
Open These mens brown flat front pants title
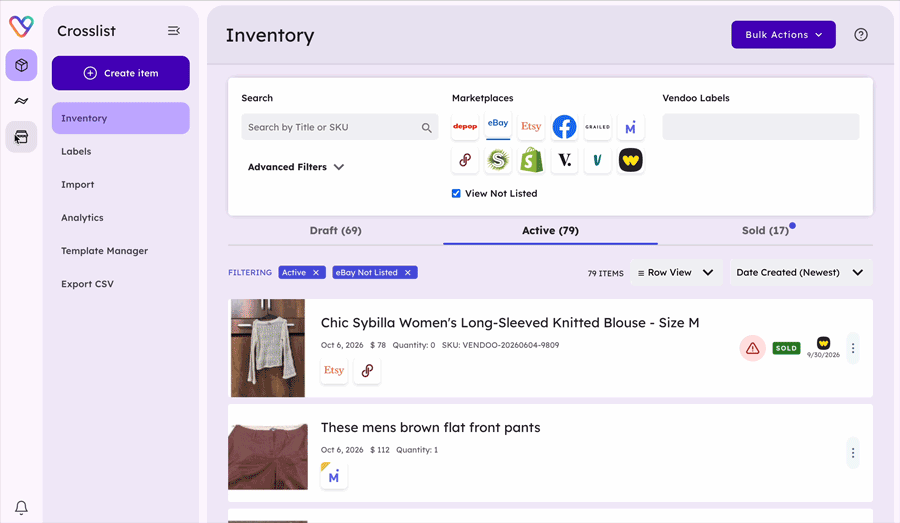(430, 428)
